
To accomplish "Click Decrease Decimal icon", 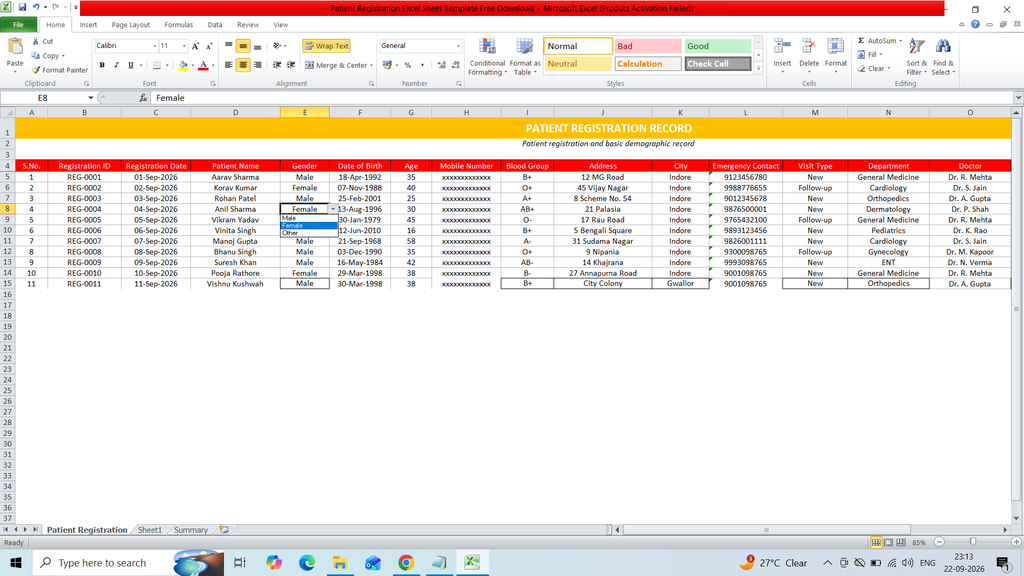I will pyautogui.click(x=455, y=65).
